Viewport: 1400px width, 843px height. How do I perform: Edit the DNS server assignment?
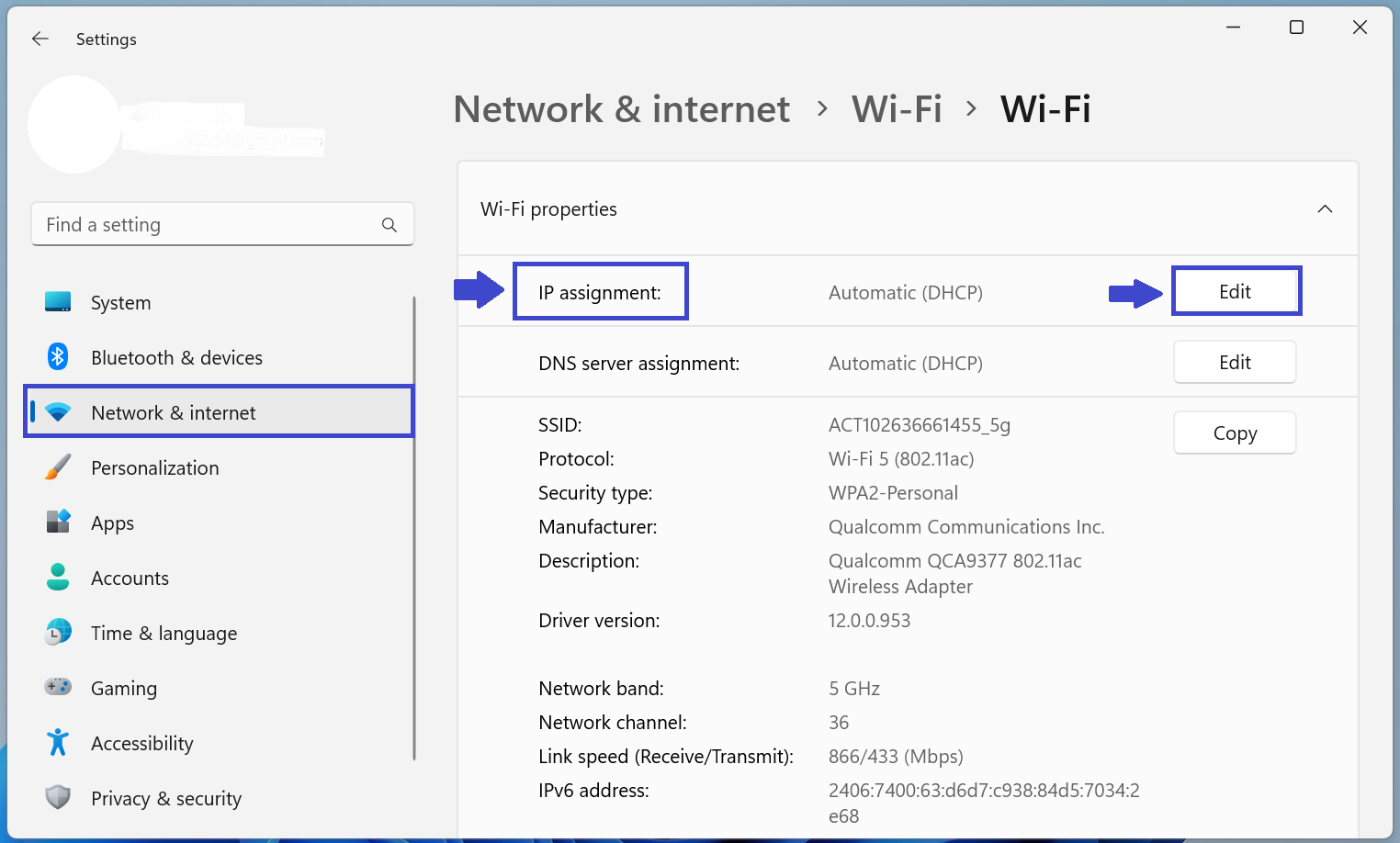(x=1234, y=362)
